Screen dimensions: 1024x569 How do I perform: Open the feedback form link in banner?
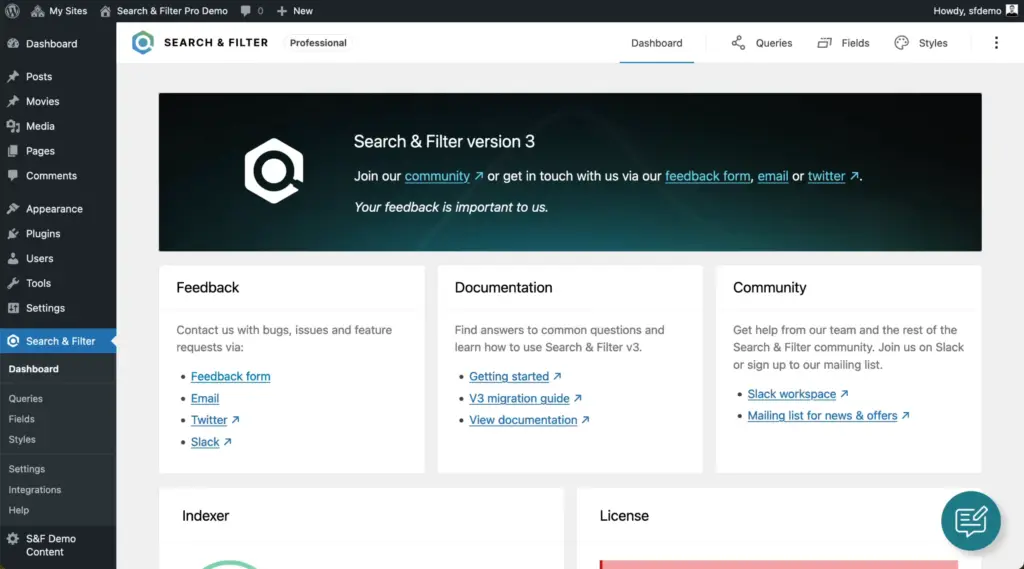tap(707, 176)
